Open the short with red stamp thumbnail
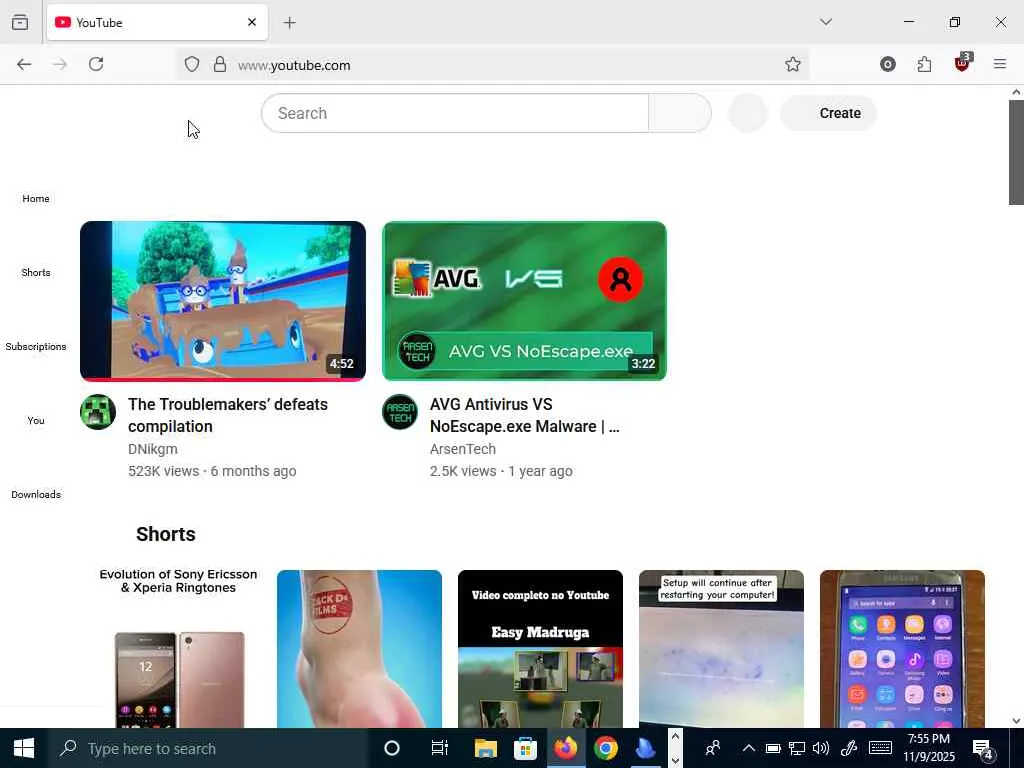Screen dimensions: 1024x768 point(359,648)
